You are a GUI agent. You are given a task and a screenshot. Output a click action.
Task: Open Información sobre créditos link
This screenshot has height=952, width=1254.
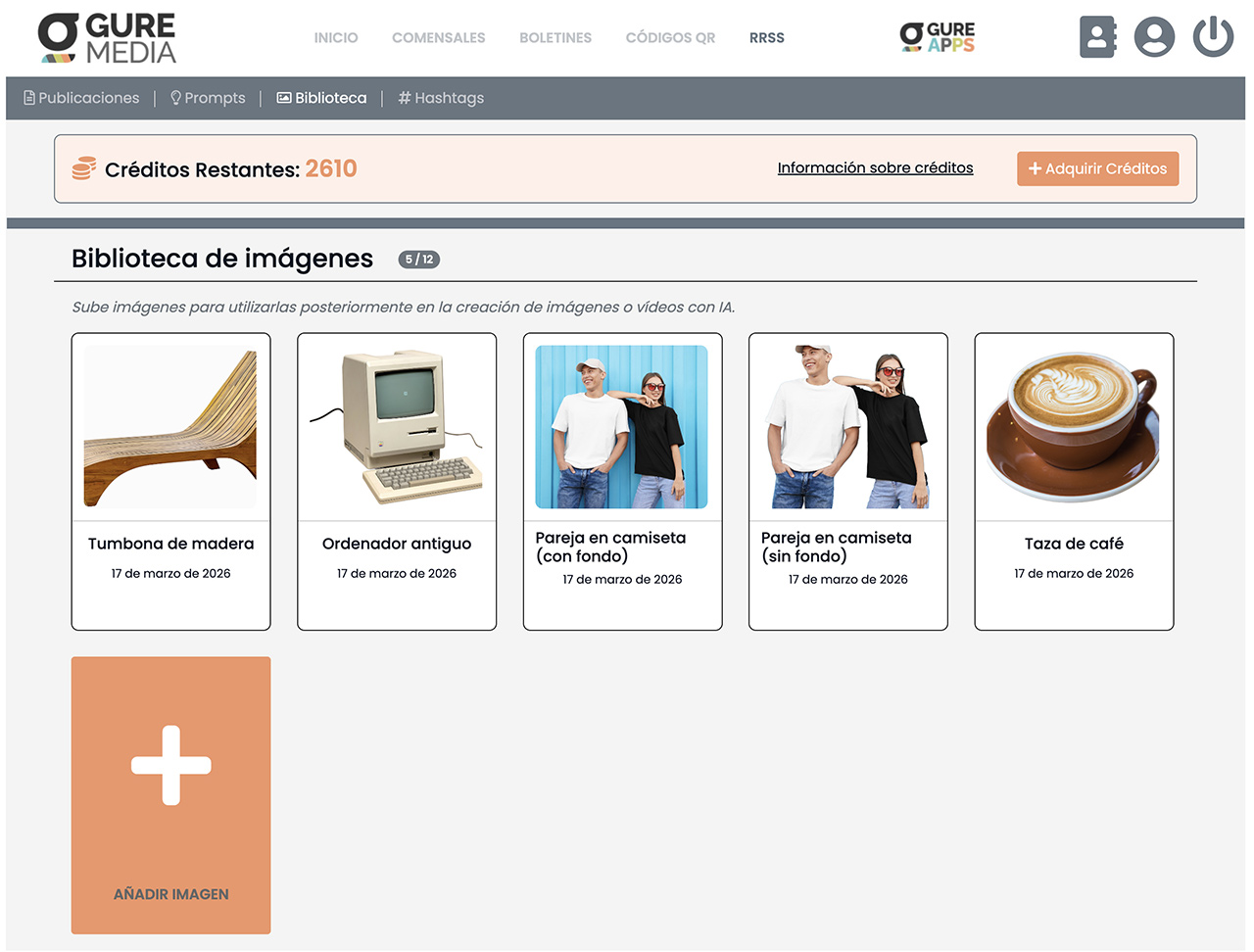coord(875,167)
